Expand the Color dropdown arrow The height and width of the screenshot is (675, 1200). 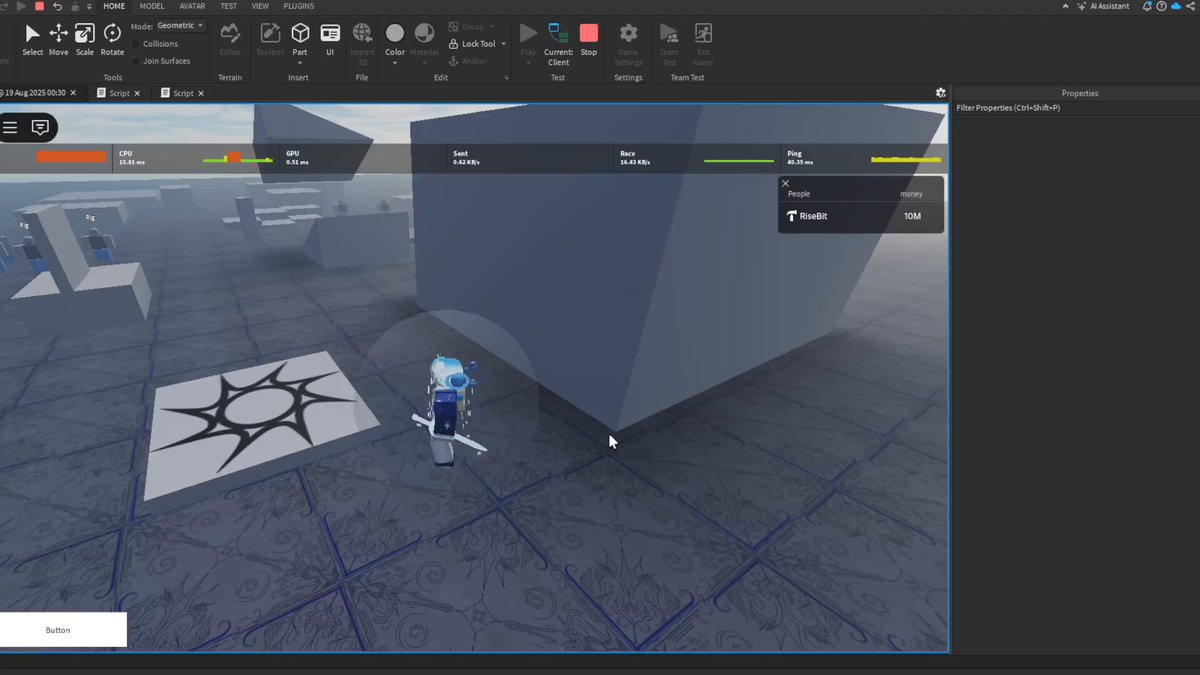pyautogui.click(x=395, y=63)
